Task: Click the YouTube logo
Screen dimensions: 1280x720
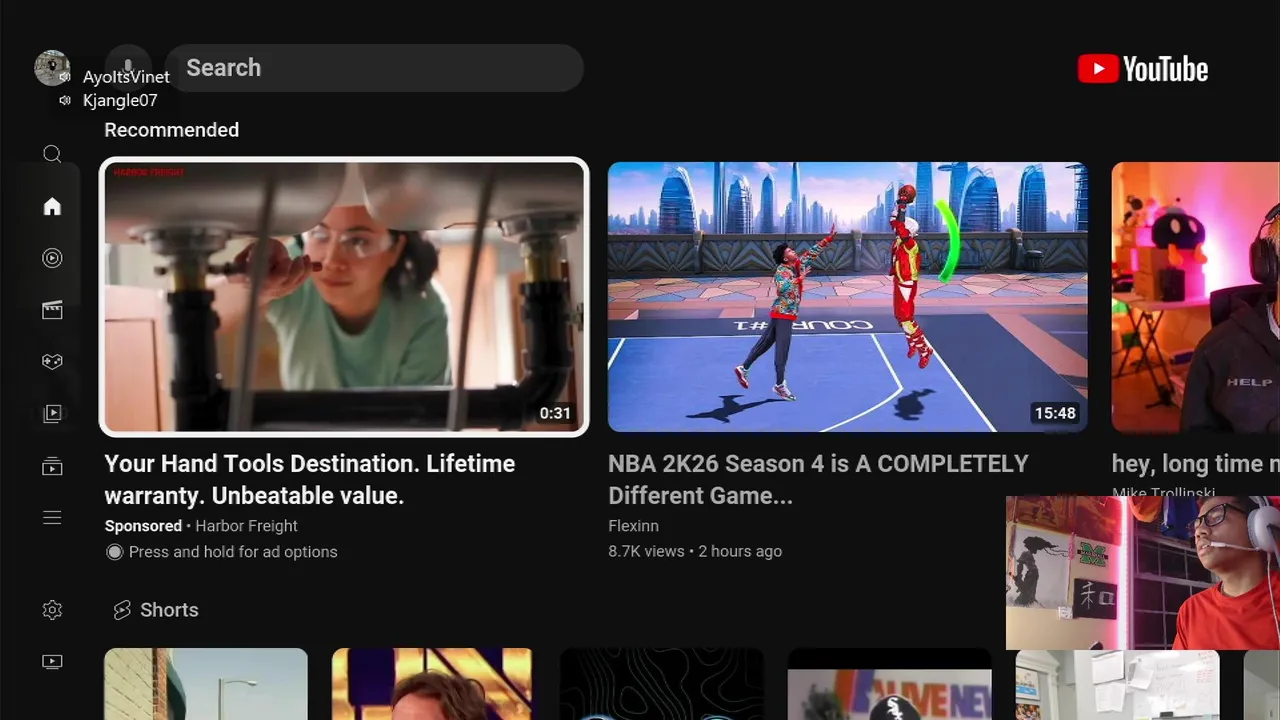Action: [x=1143, y=69]
